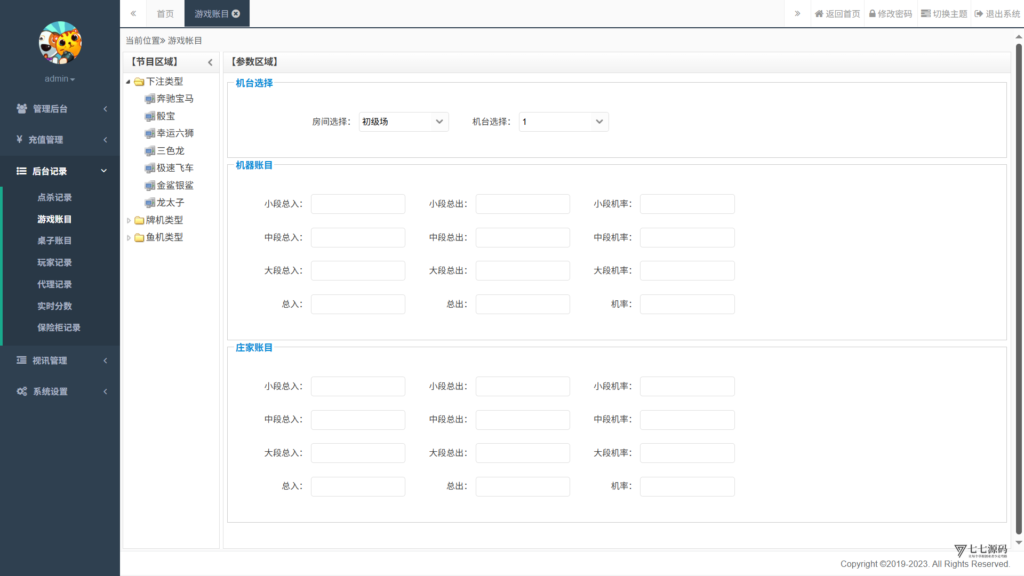This screenshot has width=1024, height=576.
Task: Select 奔驰宝马 label in tree
Action: coord(175,99)
